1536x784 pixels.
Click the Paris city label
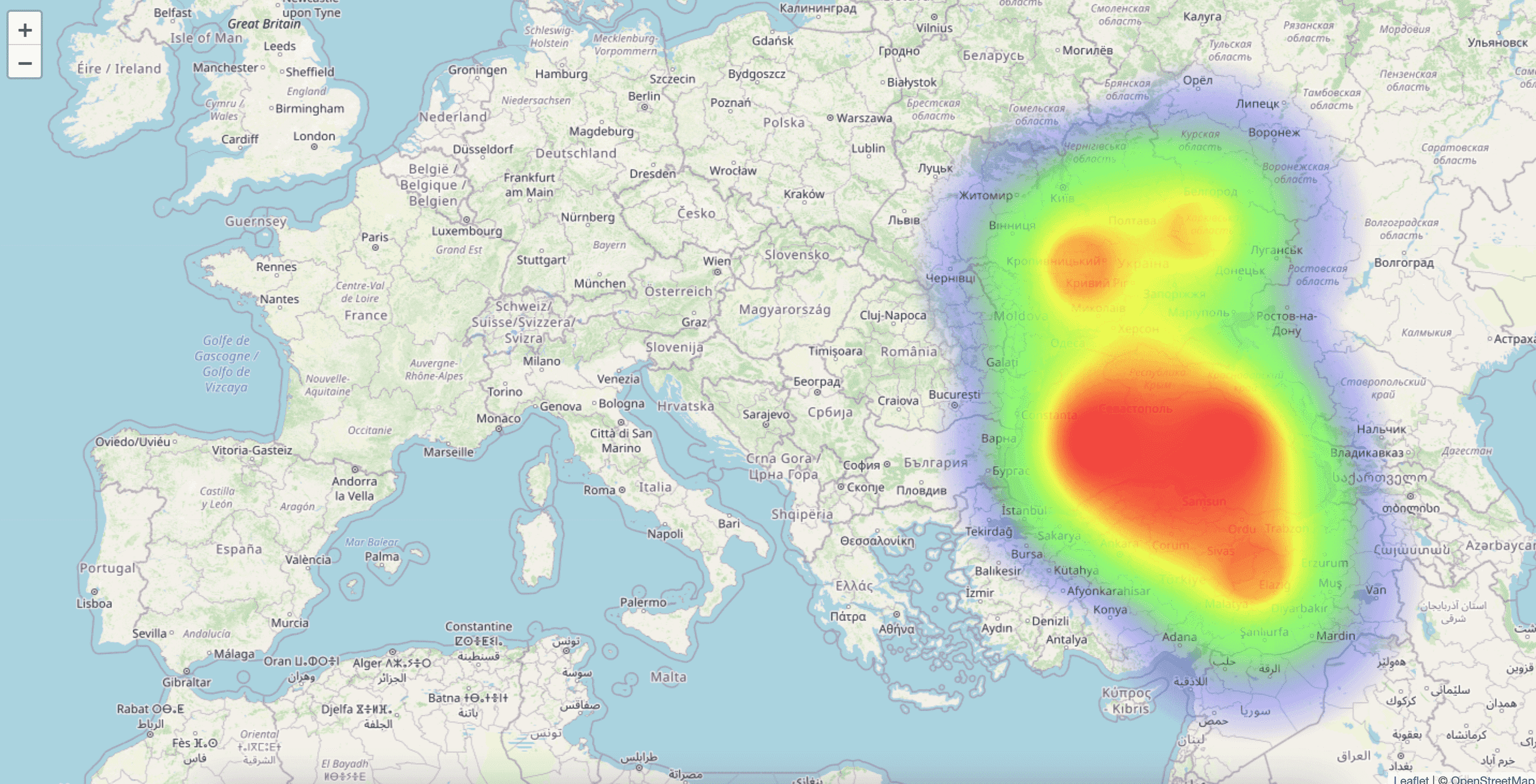tap(374, 236)
